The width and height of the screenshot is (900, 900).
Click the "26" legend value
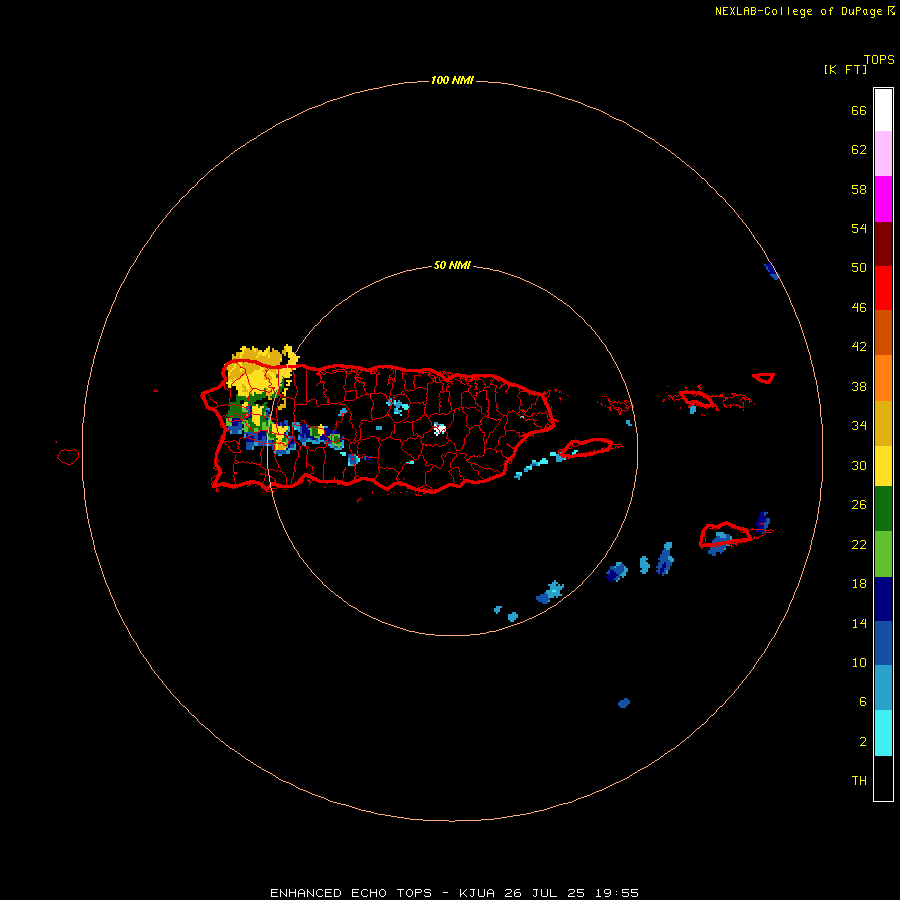coord(859,505)
